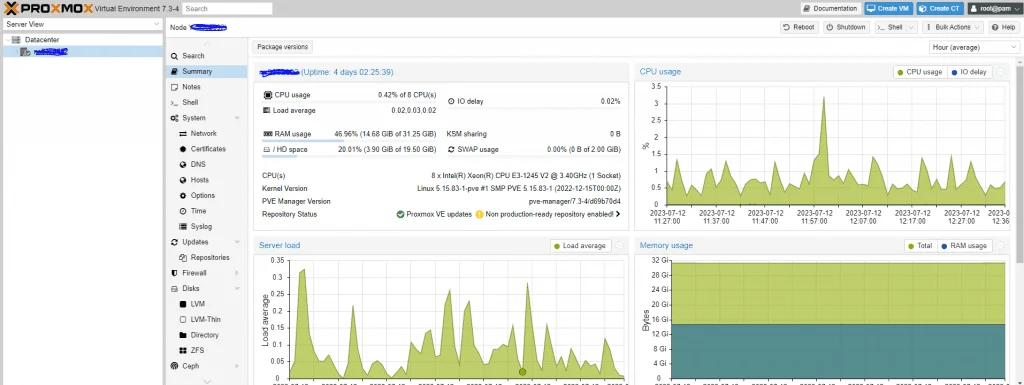The image size is (1024, 385).
Task: Click the CPU chip icon beside CPU usage
Action: click(267, 95)
